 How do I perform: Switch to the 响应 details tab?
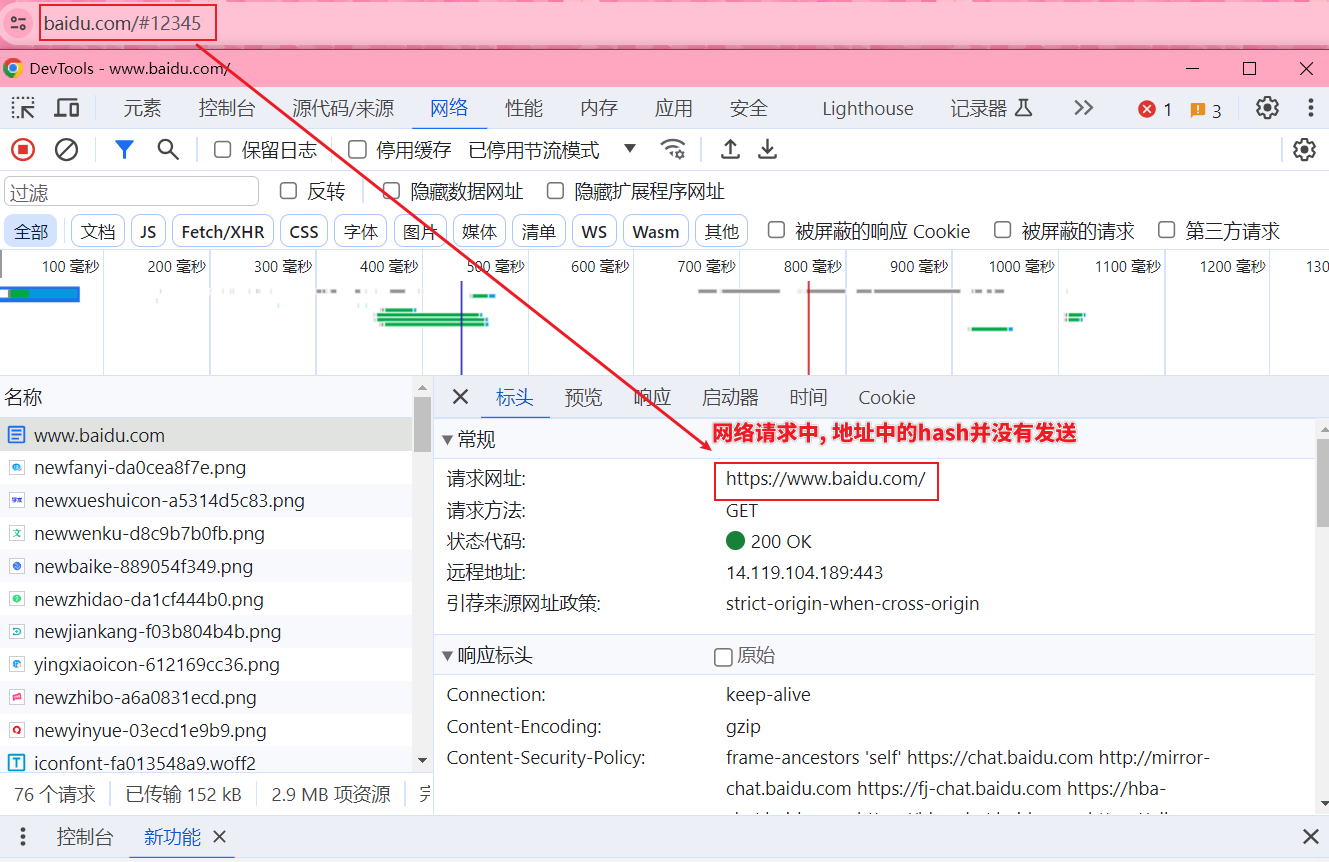pos(652,397)
